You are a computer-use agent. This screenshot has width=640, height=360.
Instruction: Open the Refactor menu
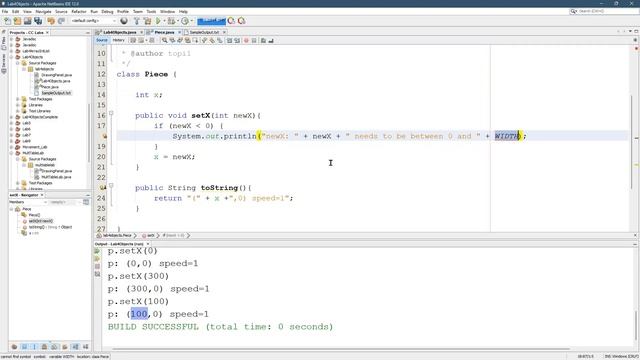(x=79, y=12)
